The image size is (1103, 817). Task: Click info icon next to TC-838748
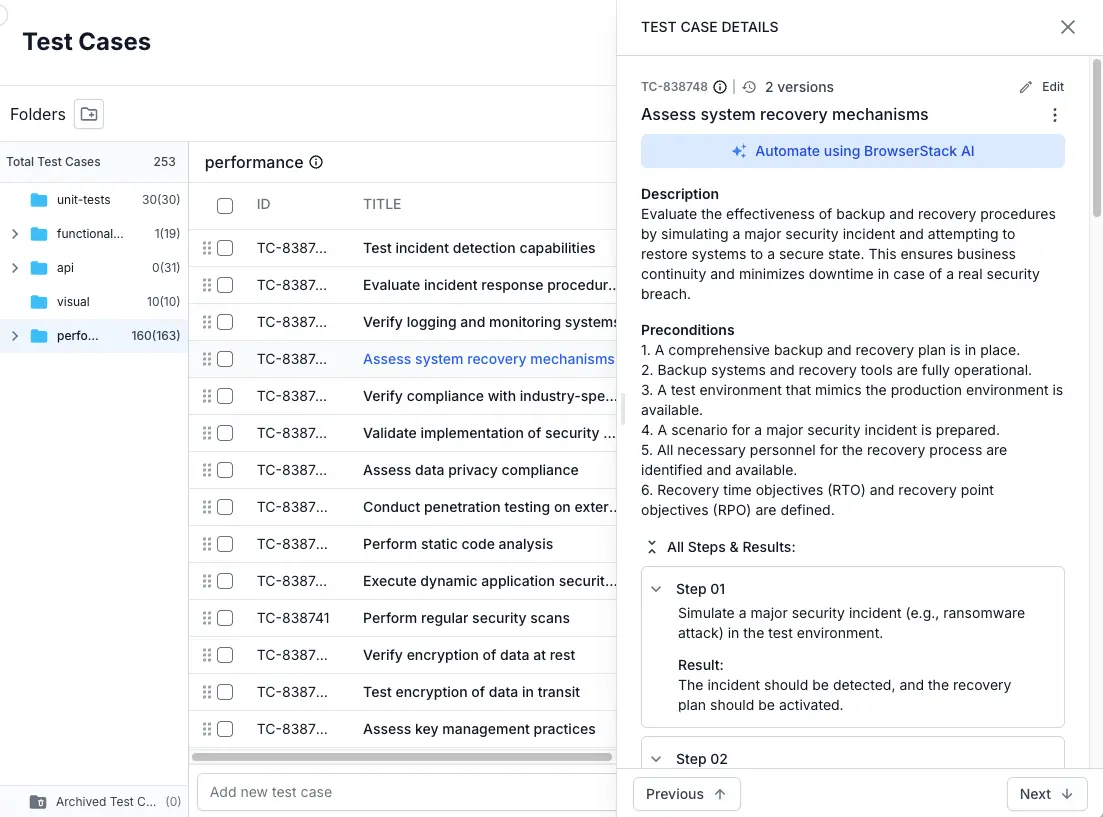tap(720, 87)
